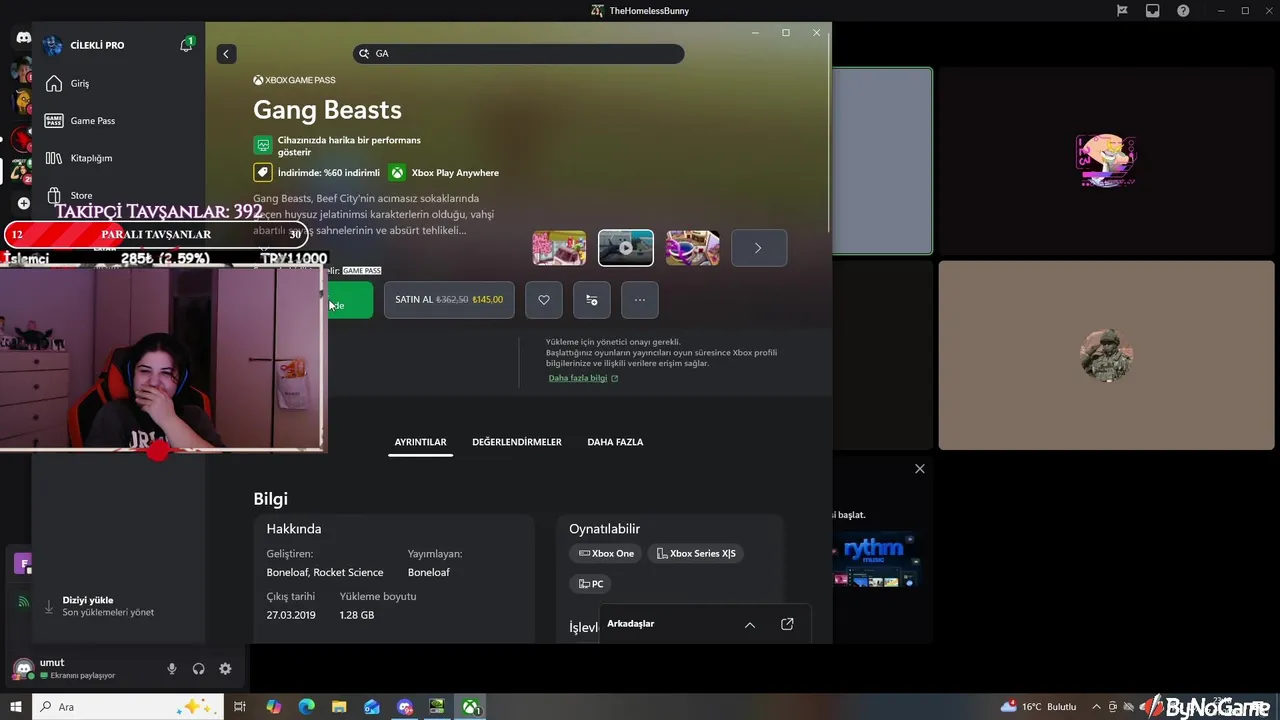Open Discord home icon
Image resolution: width=1280 pixels, height=720 pixels.
tap(23, 38)
